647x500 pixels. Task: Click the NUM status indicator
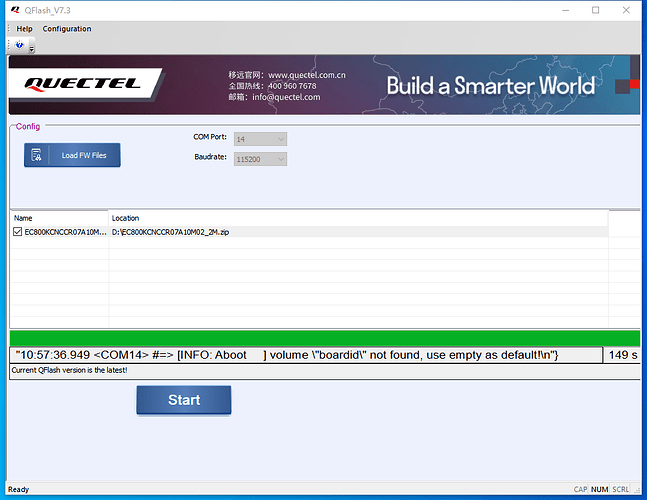(x=599, y=489)
